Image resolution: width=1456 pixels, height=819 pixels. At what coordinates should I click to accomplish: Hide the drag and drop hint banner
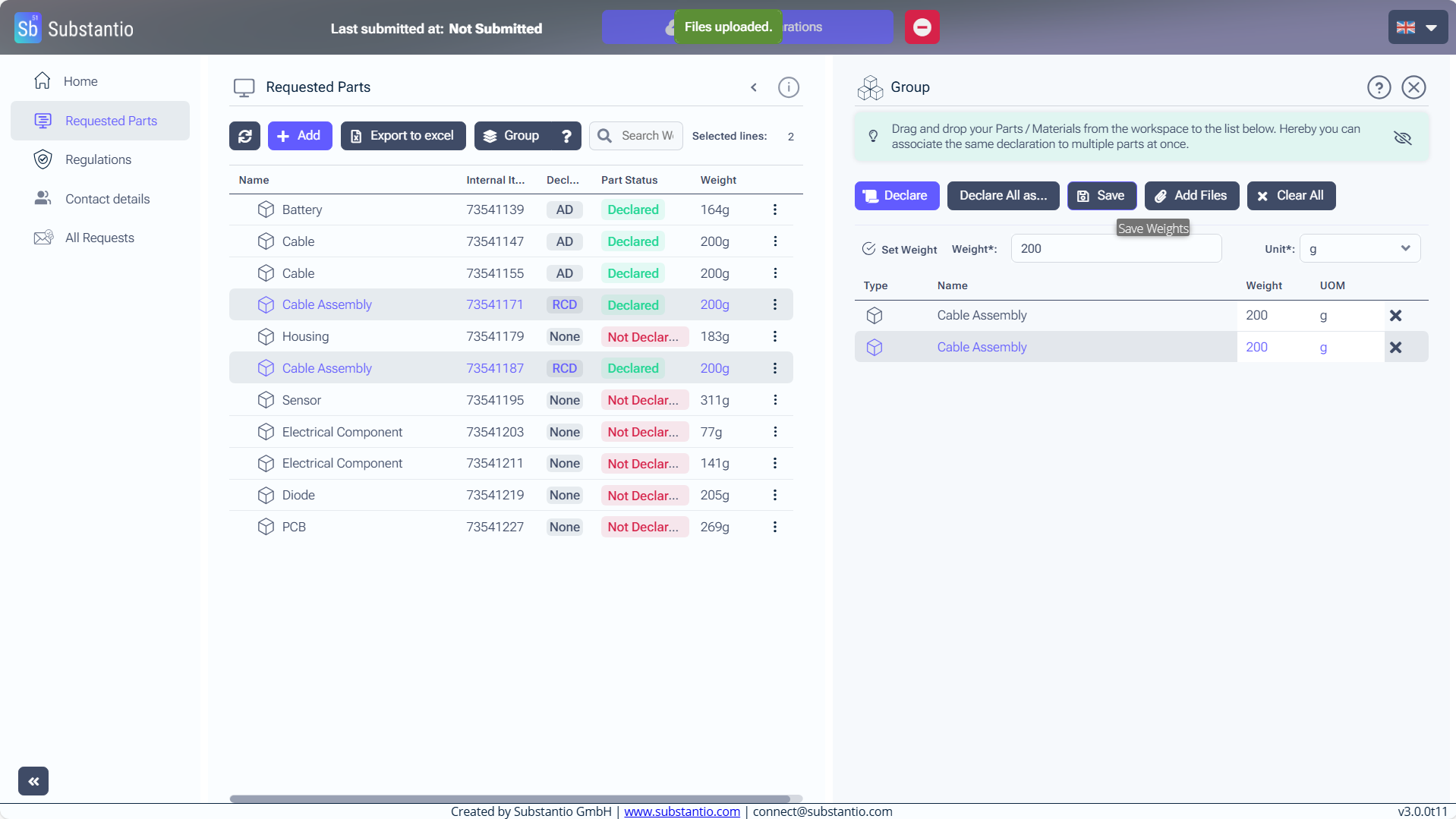pyautogui.click(x=1402, y=137)
